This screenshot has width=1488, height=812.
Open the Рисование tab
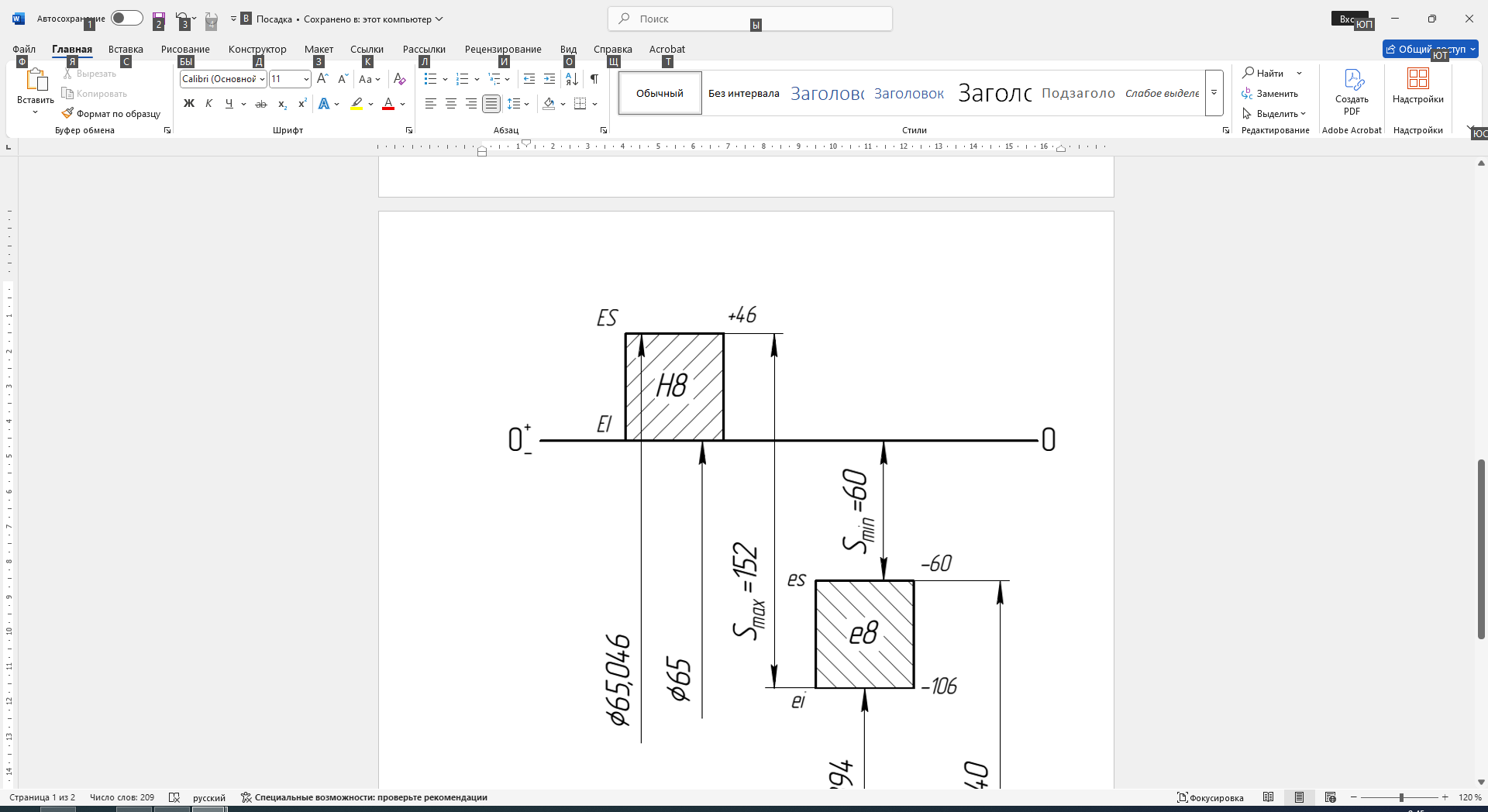[185, 49]
